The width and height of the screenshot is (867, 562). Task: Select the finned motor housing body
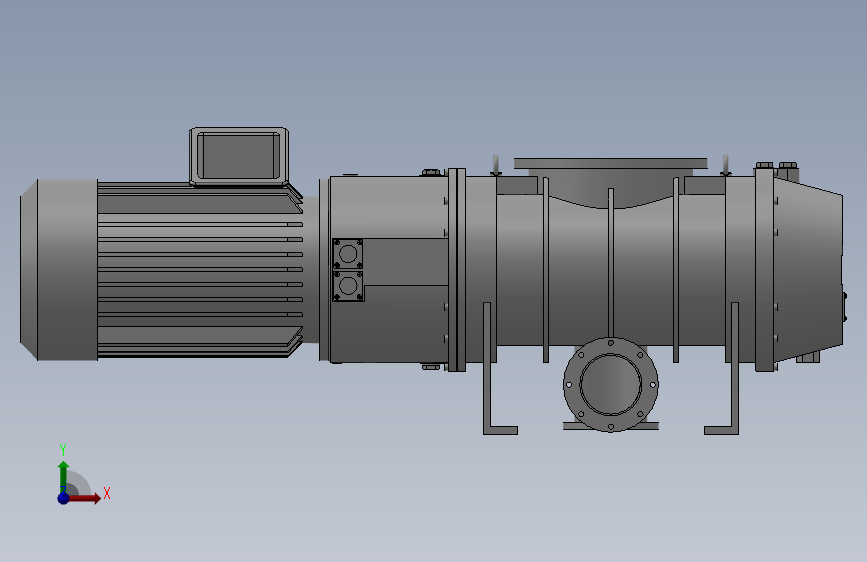200,270
